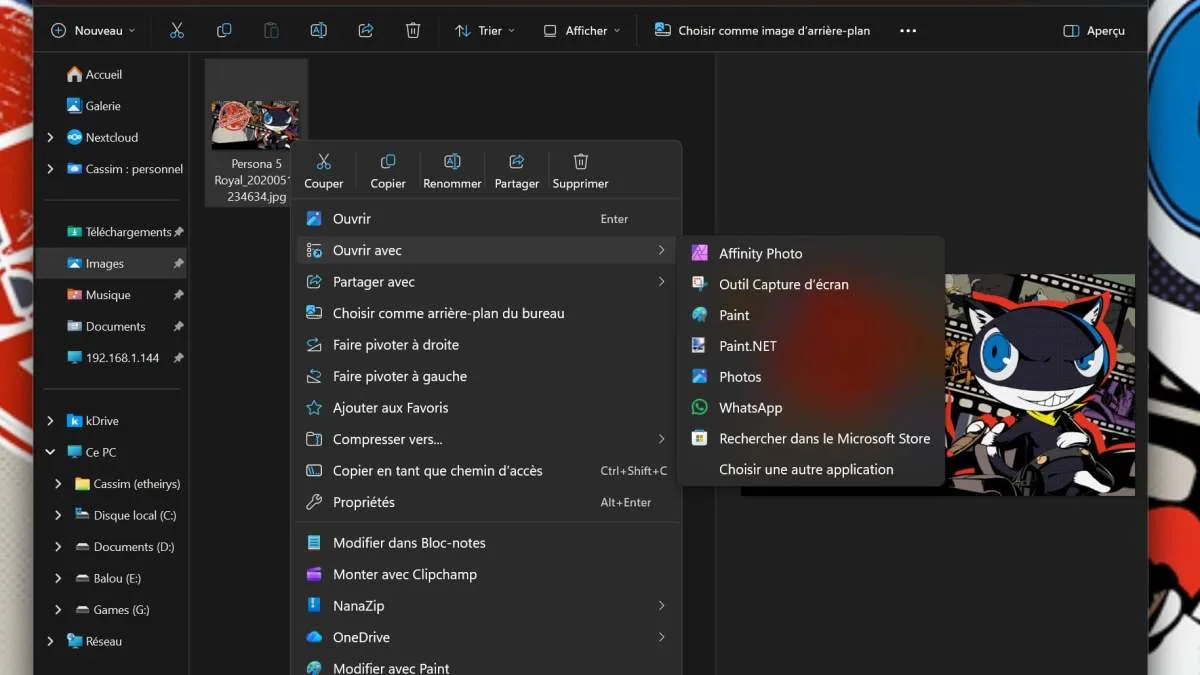
Task: Collapse the Ce PC tree node
Action: click(x=50, y=452)
